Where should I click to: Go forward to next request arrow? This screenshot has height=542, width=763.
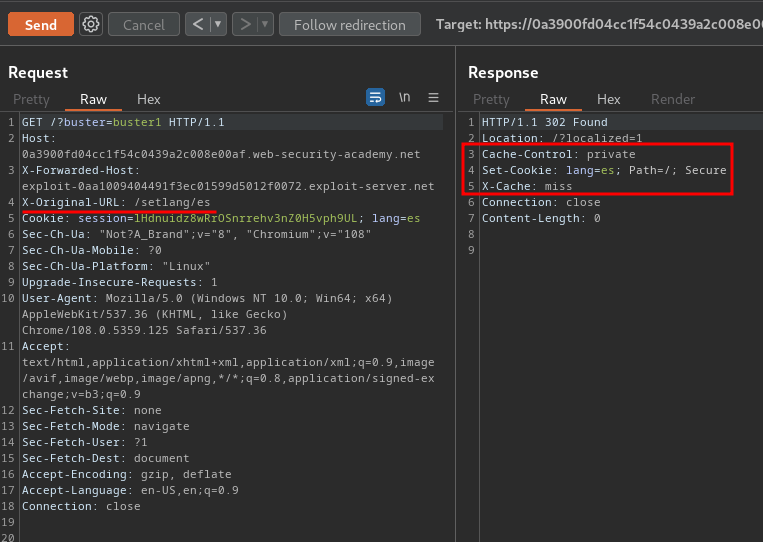(245, 24)
